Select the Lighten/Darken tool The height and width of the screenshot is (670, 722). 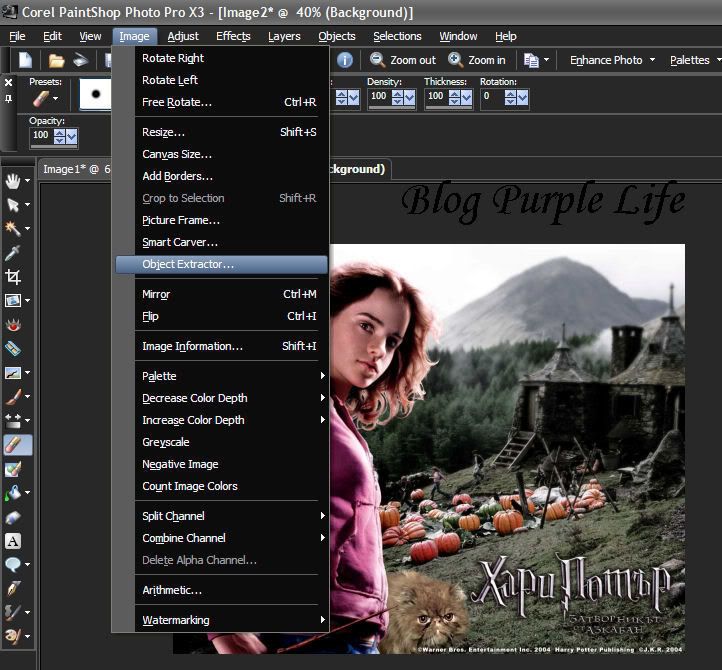[12, 421]
